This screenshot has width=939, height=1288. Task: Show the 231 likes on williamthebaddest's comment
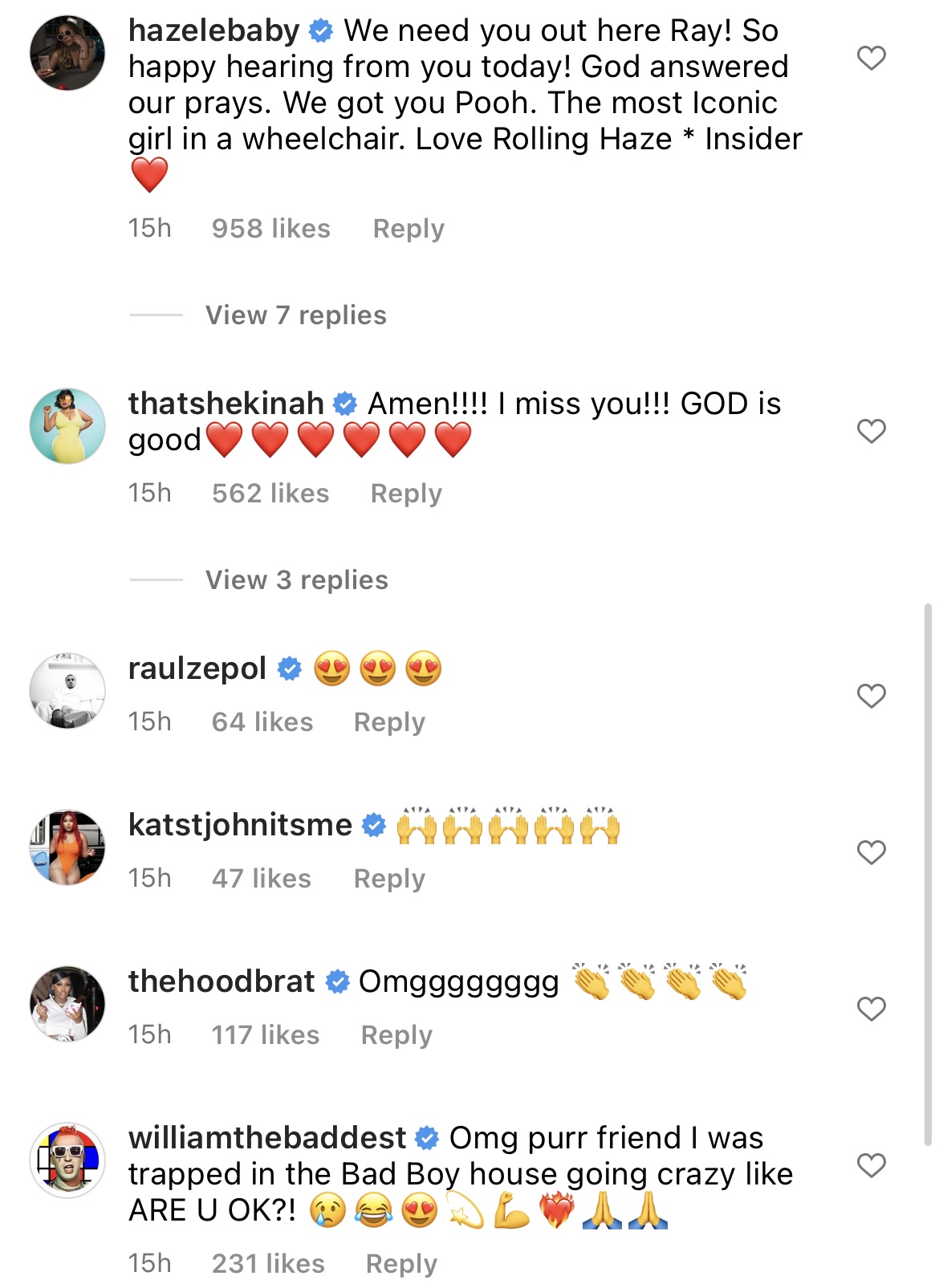[x=268, y=1264]
